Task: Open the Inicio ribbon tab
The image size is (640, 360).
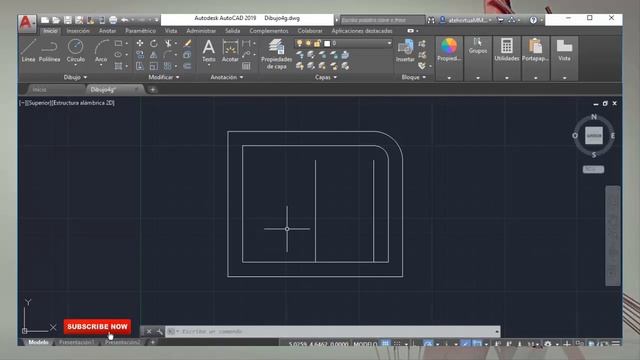Action: click(x=51, y=31)
